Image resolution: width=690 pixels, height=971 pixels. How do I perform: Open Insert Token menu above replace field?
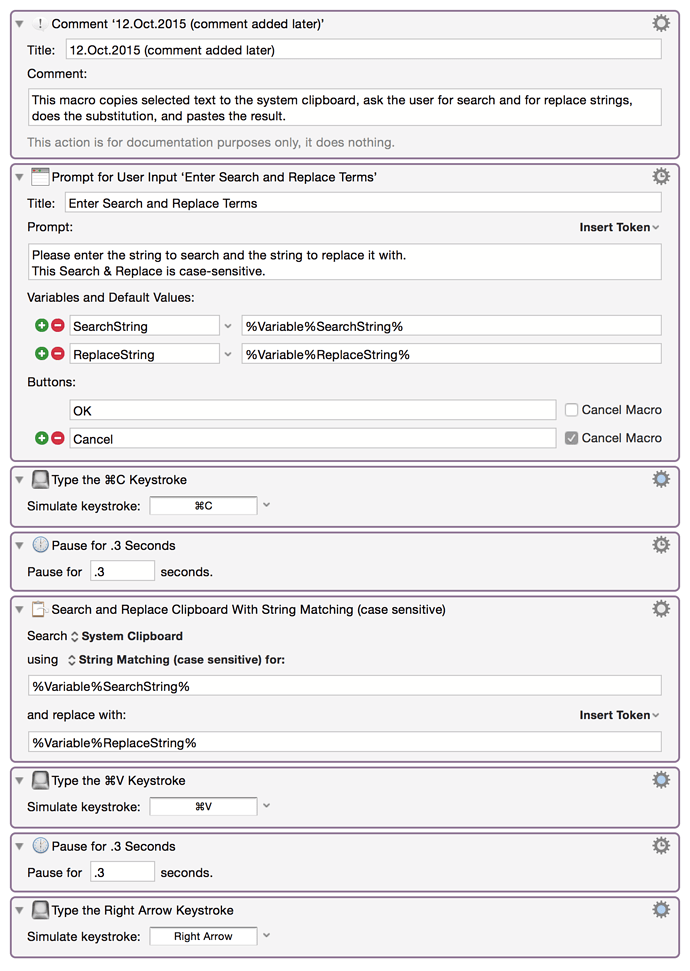pos(619,715)
